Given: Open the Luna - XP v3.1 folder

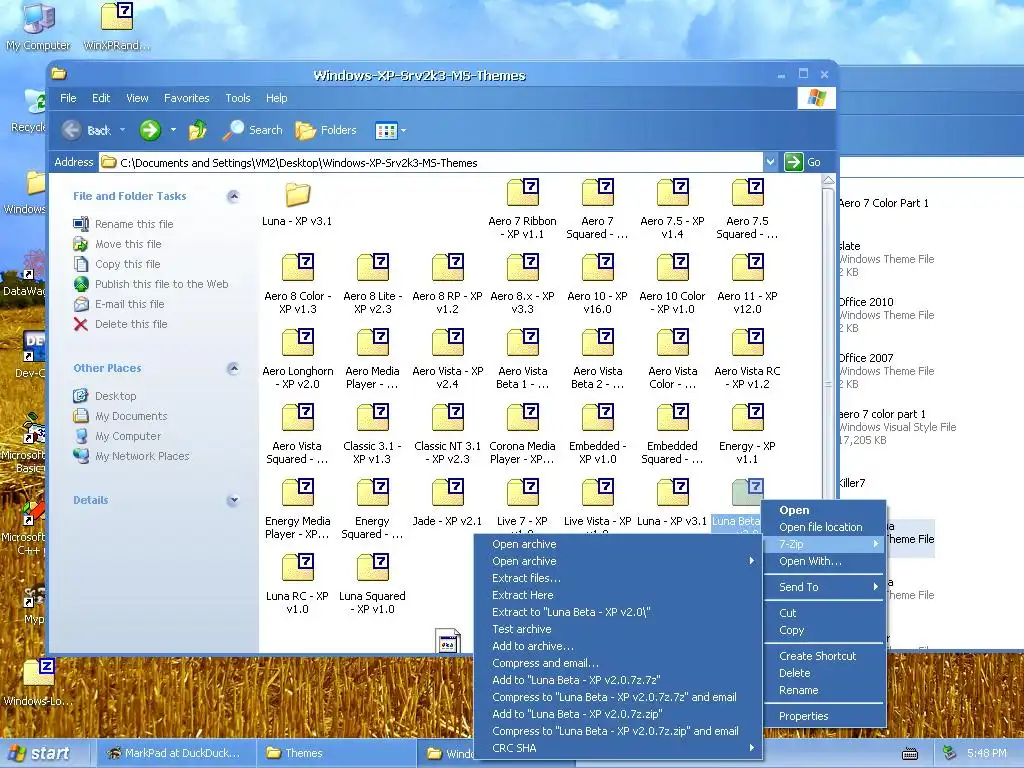Looking at the screenshot, I should click(x=297, y=204).
